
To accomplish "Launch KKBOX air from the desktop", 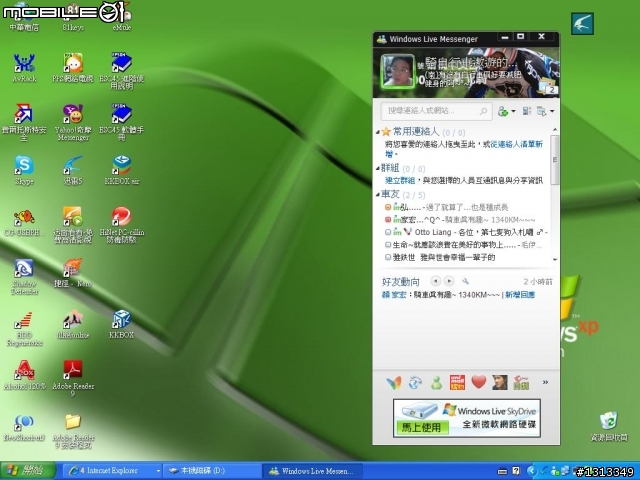I will tap(122, 170).
